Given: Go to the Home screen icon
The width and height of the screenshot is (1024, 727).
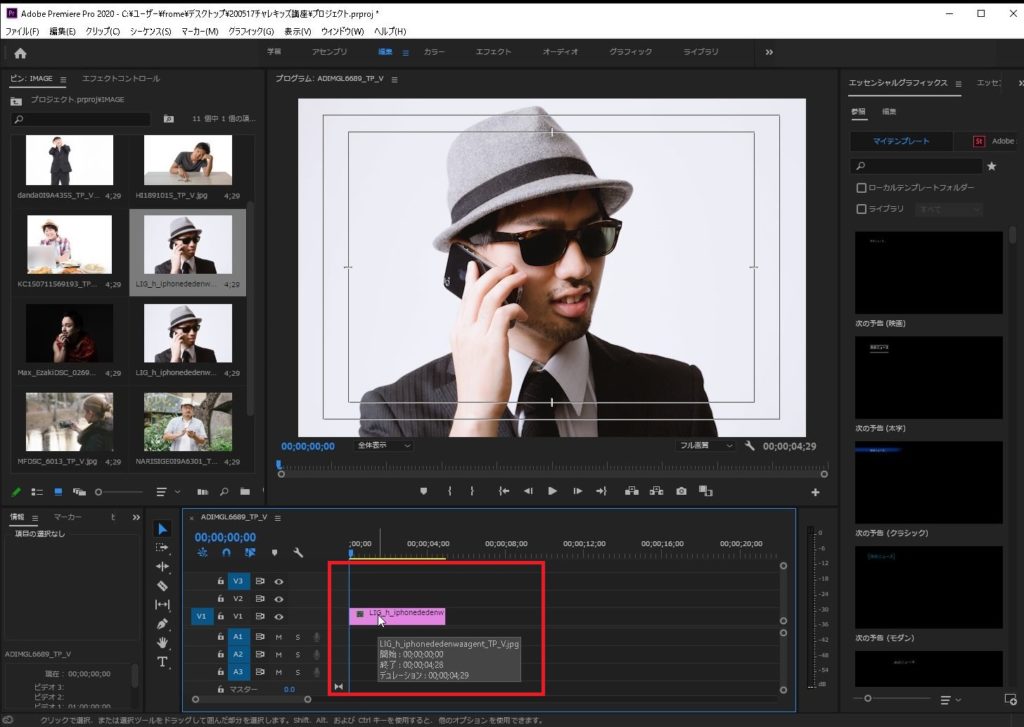Looking at the screenshot, I should [x=20, y=53].
